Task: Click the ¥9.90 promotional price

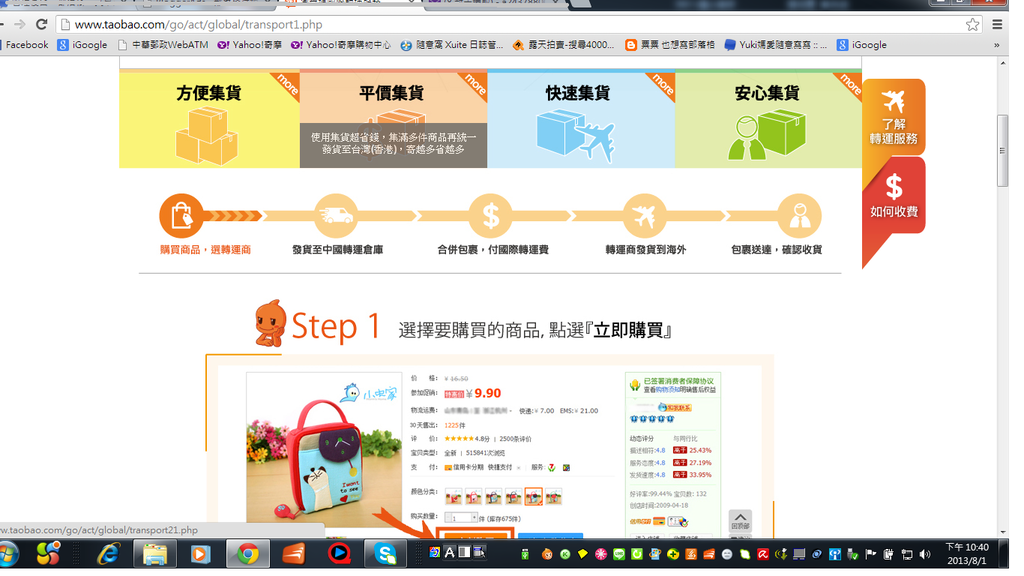Action: point(484,393)
